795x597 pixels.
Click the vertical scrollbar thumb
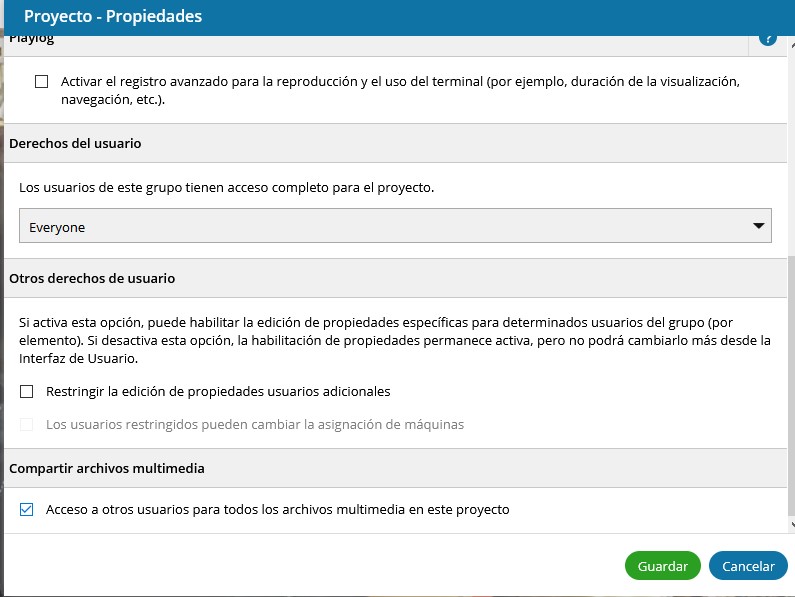(789, 390)
